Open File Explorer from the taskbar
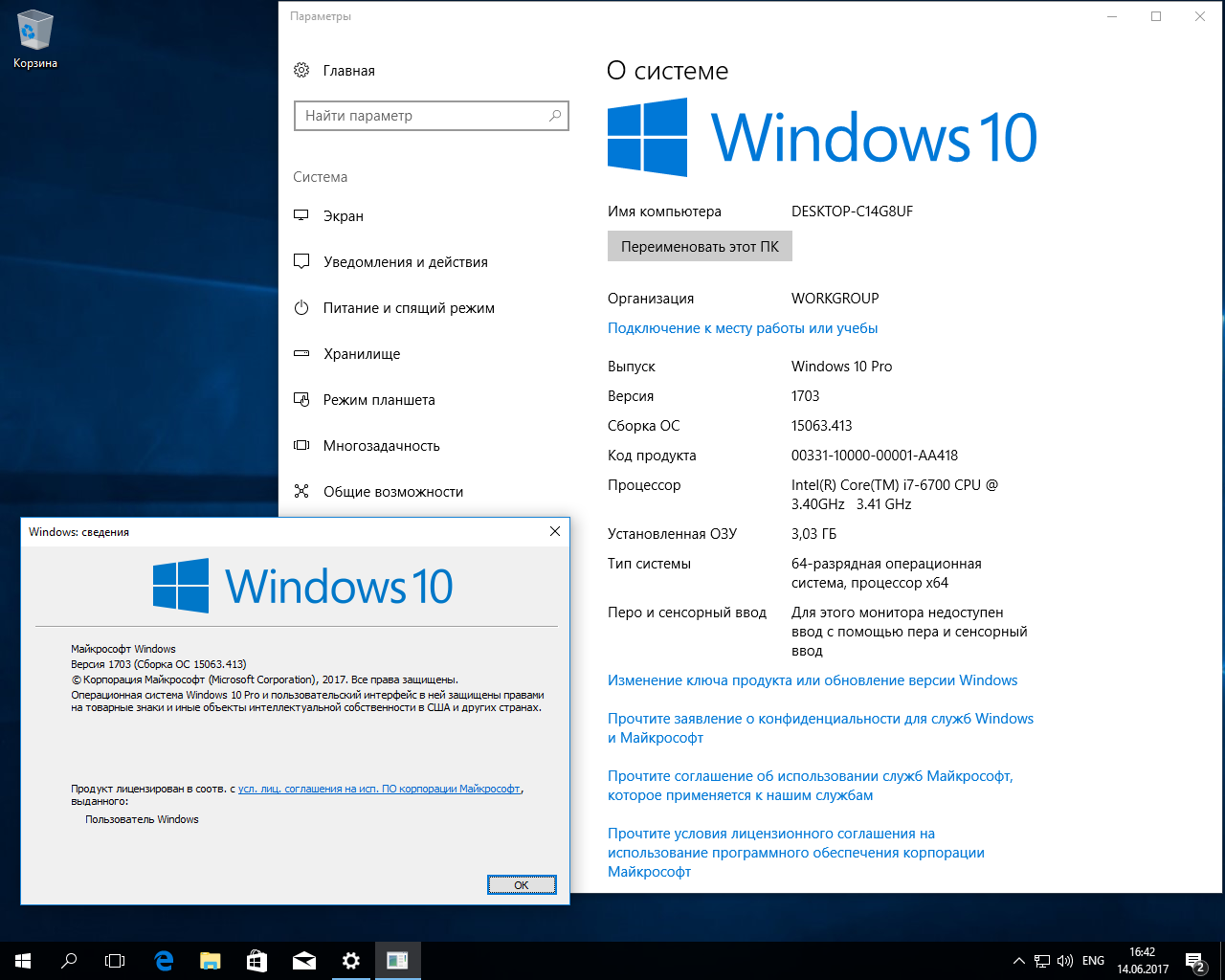 210,961
